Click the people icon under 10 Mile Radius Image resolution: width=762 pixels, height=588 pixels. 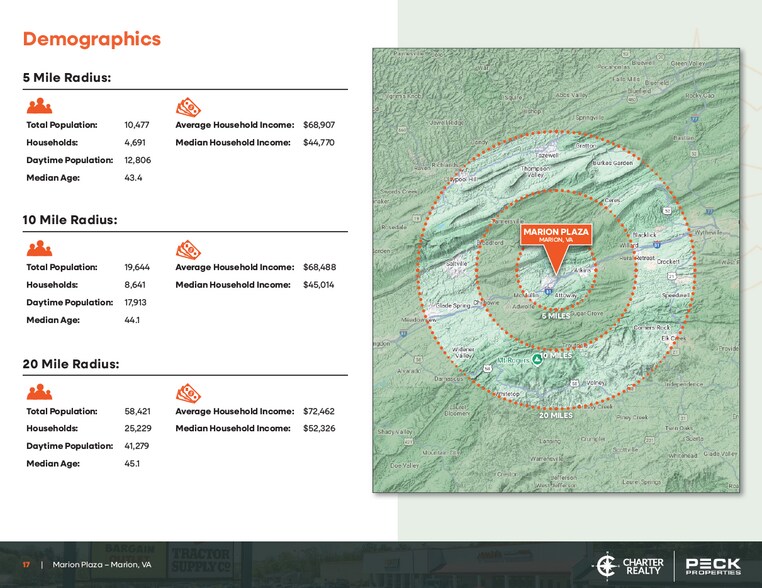pos(39,249)
